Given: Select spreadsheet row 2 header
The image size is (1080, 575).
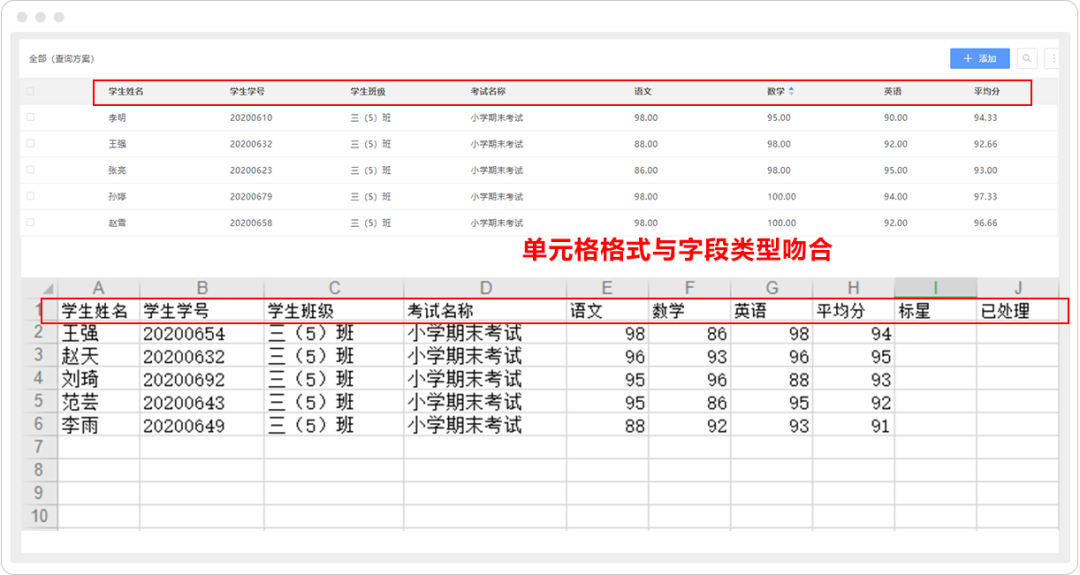Looking at the screenshot, I should [39, 333].
